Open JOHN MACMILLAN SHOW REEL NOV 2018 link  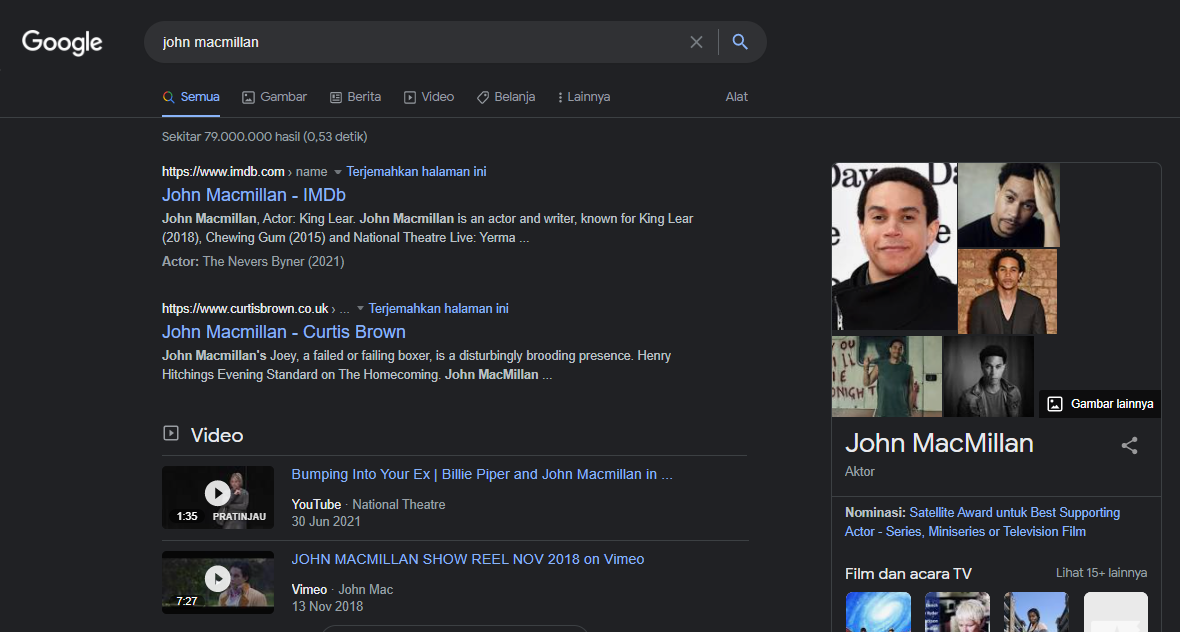coord(467,560)
